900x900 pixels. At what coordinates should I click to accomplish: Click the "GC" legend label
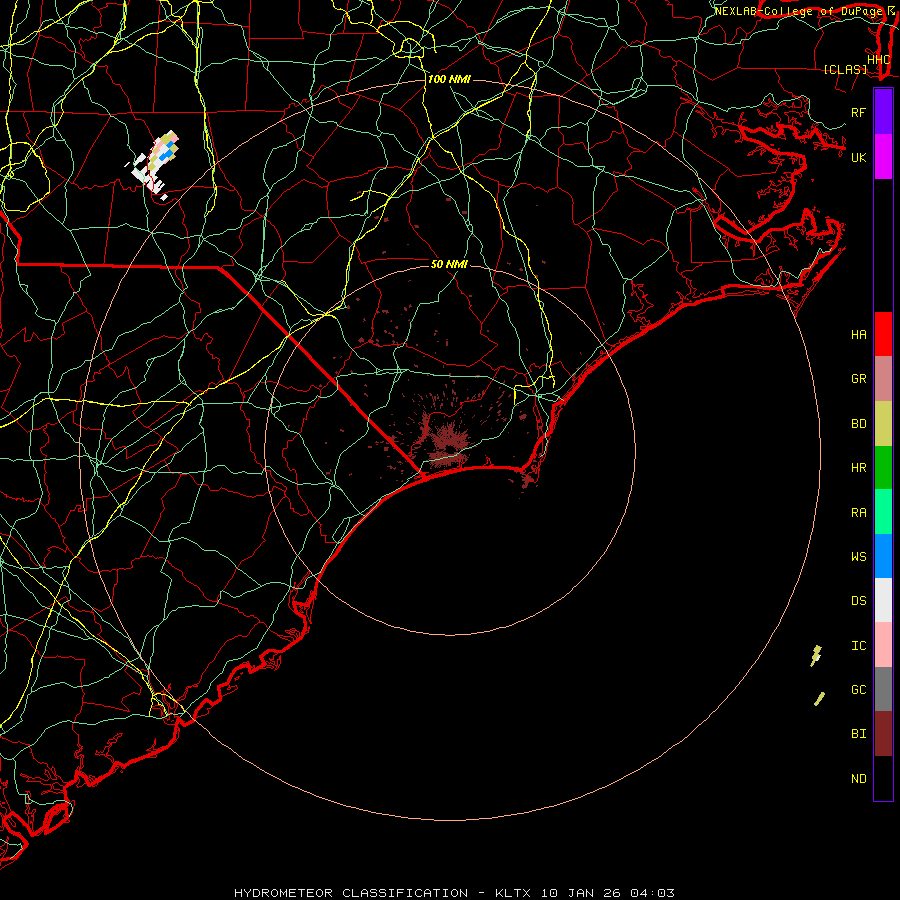858,690
